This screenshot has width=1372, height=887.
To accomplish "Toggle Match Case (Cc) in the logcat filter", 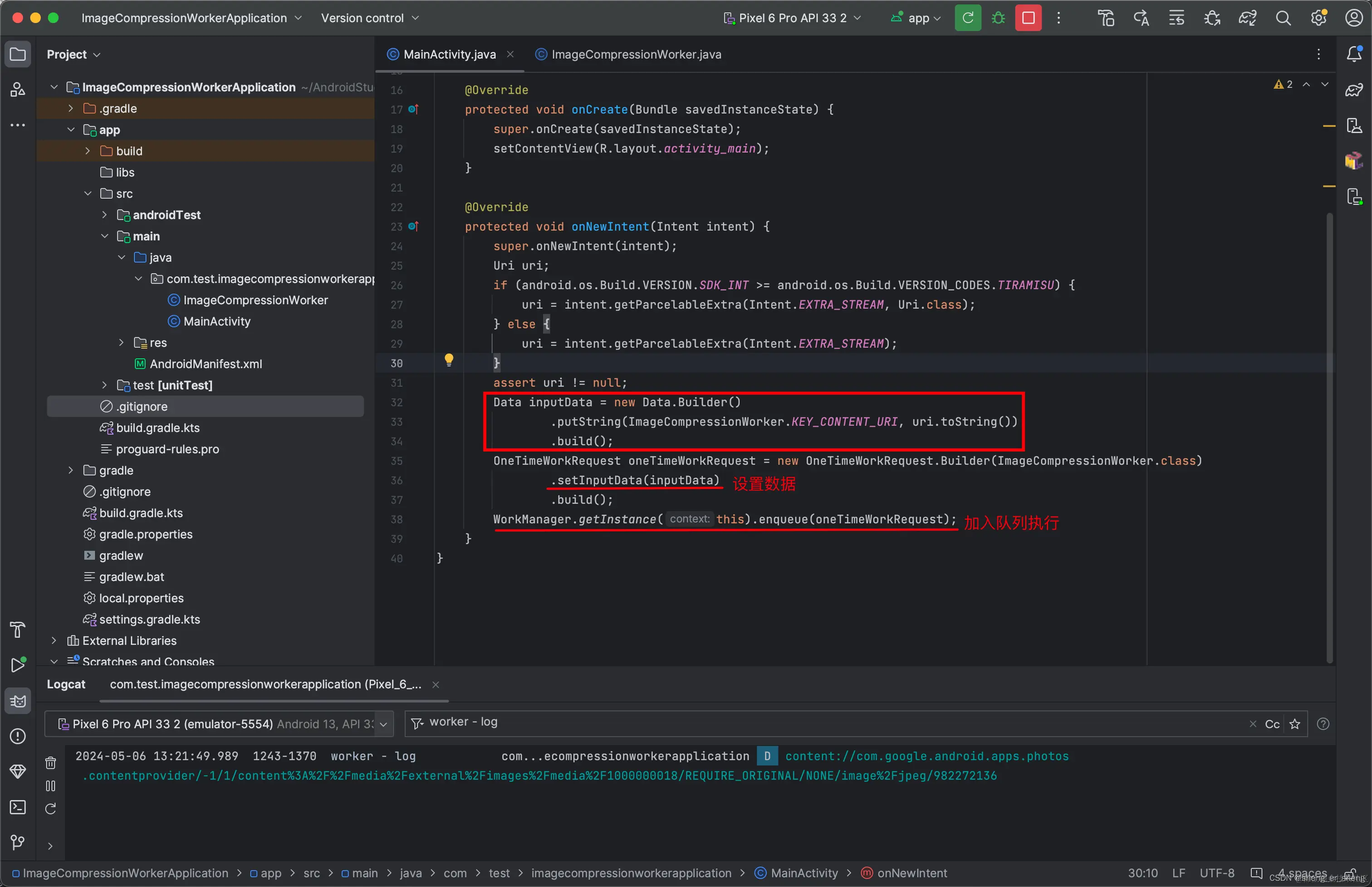I will 1272,724.
